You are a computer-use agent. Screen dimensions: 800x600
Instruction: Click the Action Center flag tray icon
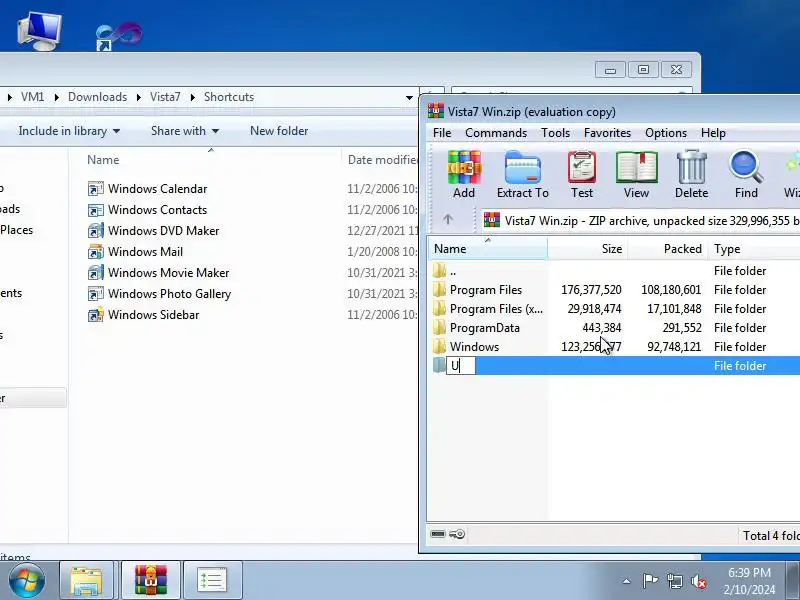pyautogui.click(x=650, y=581)
